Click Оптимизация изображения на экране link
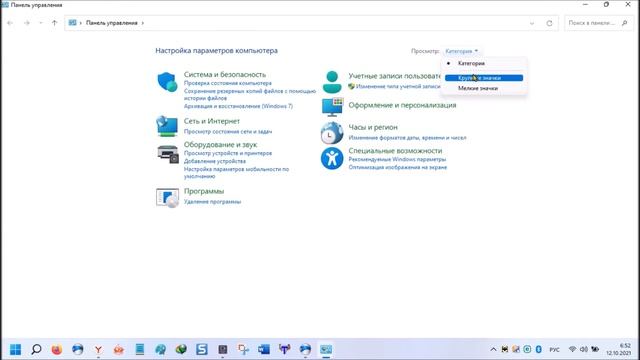640x360 pixels. [x=398, y=167]
